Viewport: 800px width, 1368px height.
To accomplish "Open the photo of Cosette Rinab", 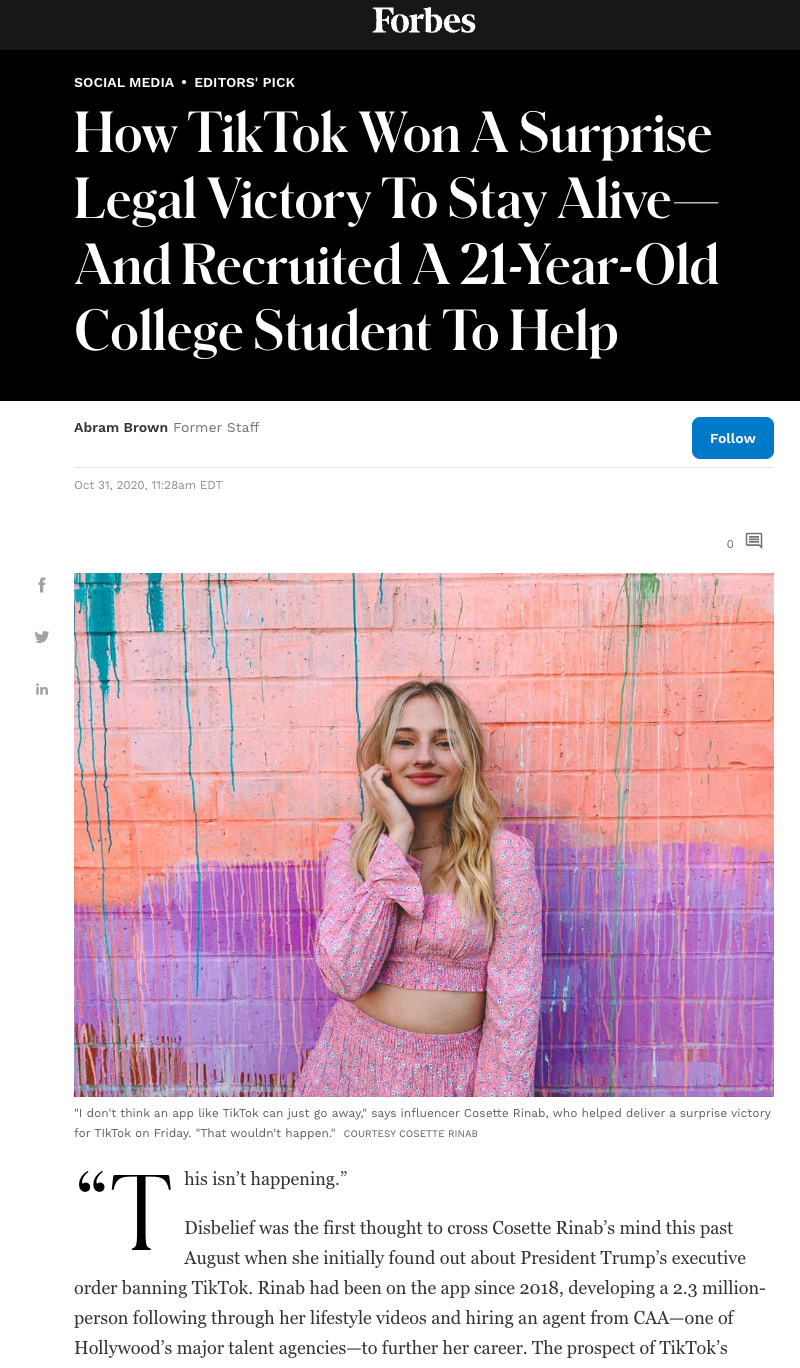I will pos(424,835).
